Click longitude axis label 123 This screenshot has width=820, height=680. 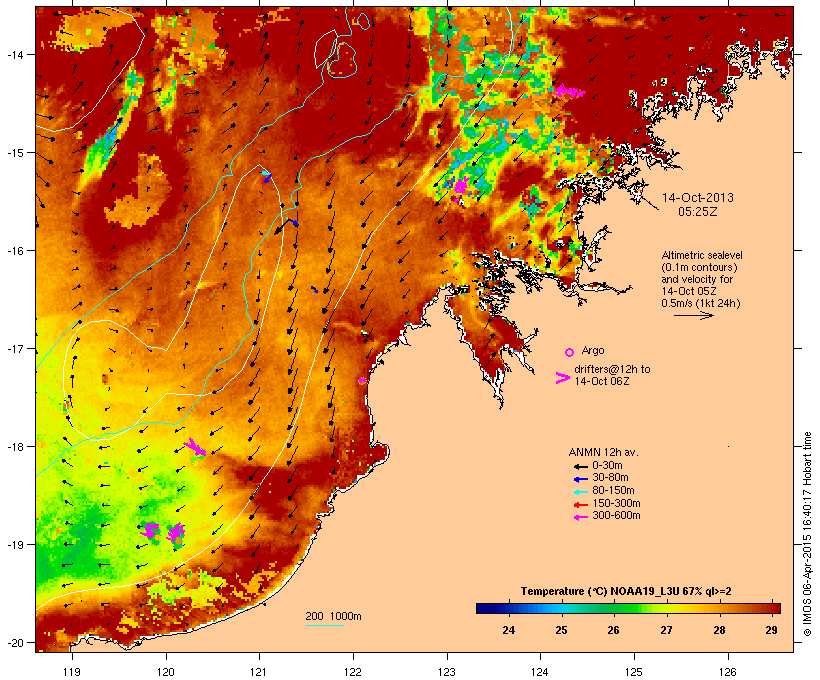[447, 672]
